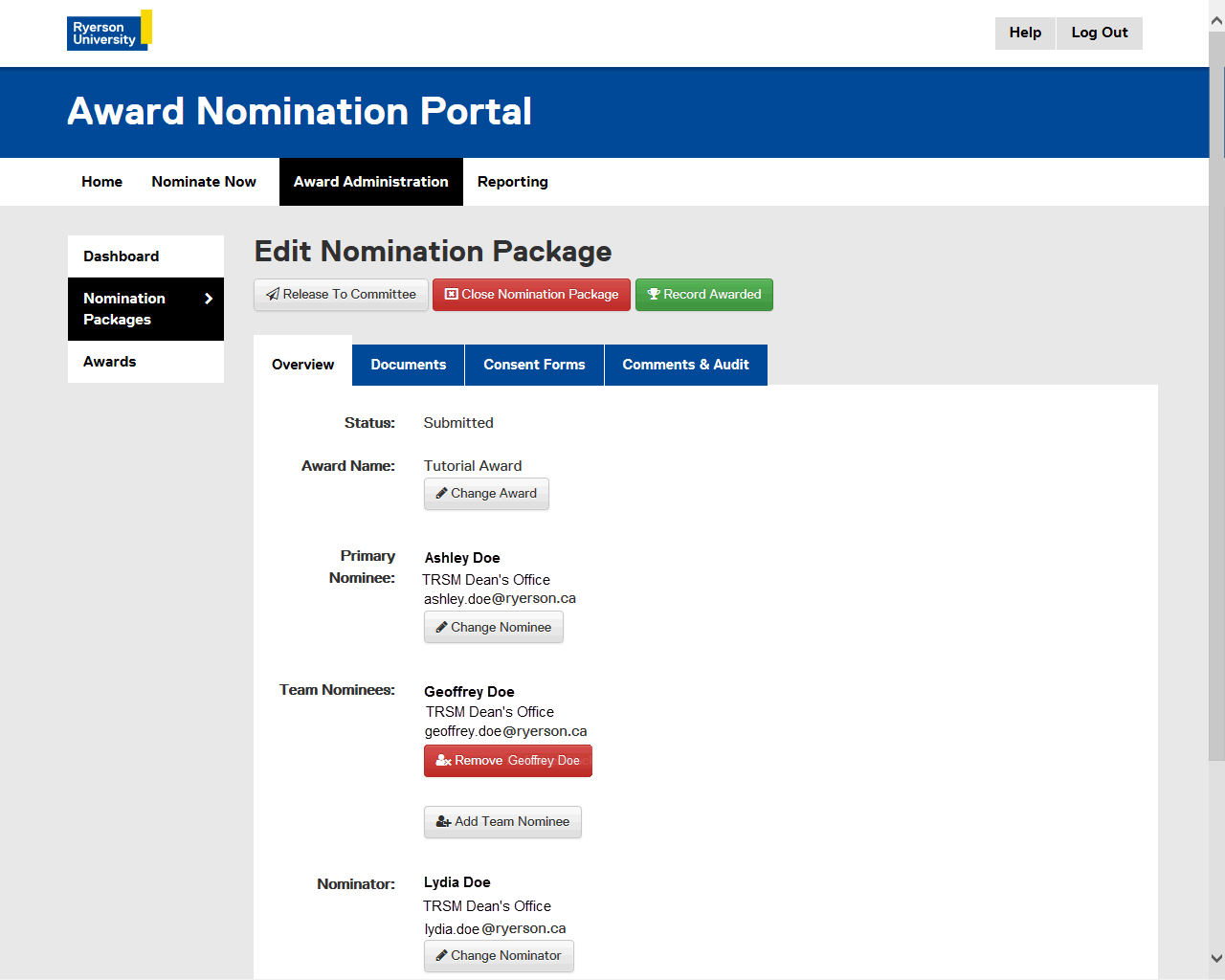Select the Comments & Audit tab
1225x980 pixels.
click(x=685, y=365)
